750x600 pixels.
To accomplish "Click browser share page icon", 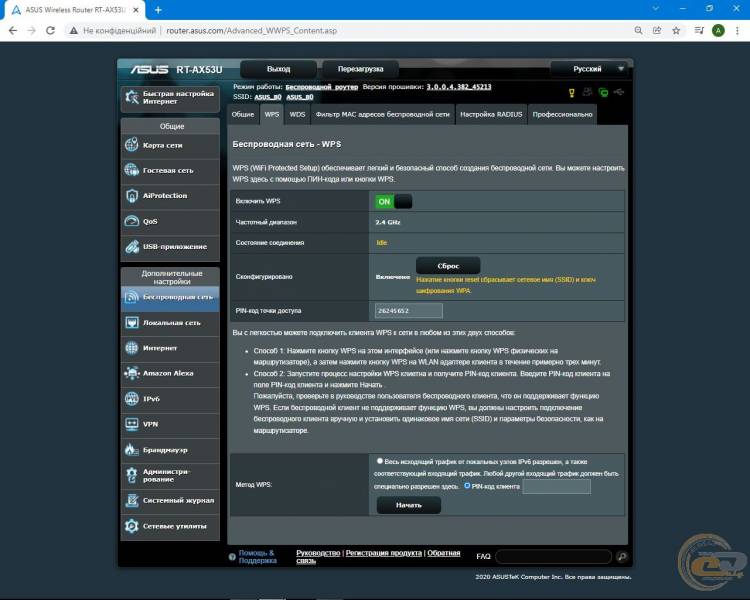I will coord(657,31).
